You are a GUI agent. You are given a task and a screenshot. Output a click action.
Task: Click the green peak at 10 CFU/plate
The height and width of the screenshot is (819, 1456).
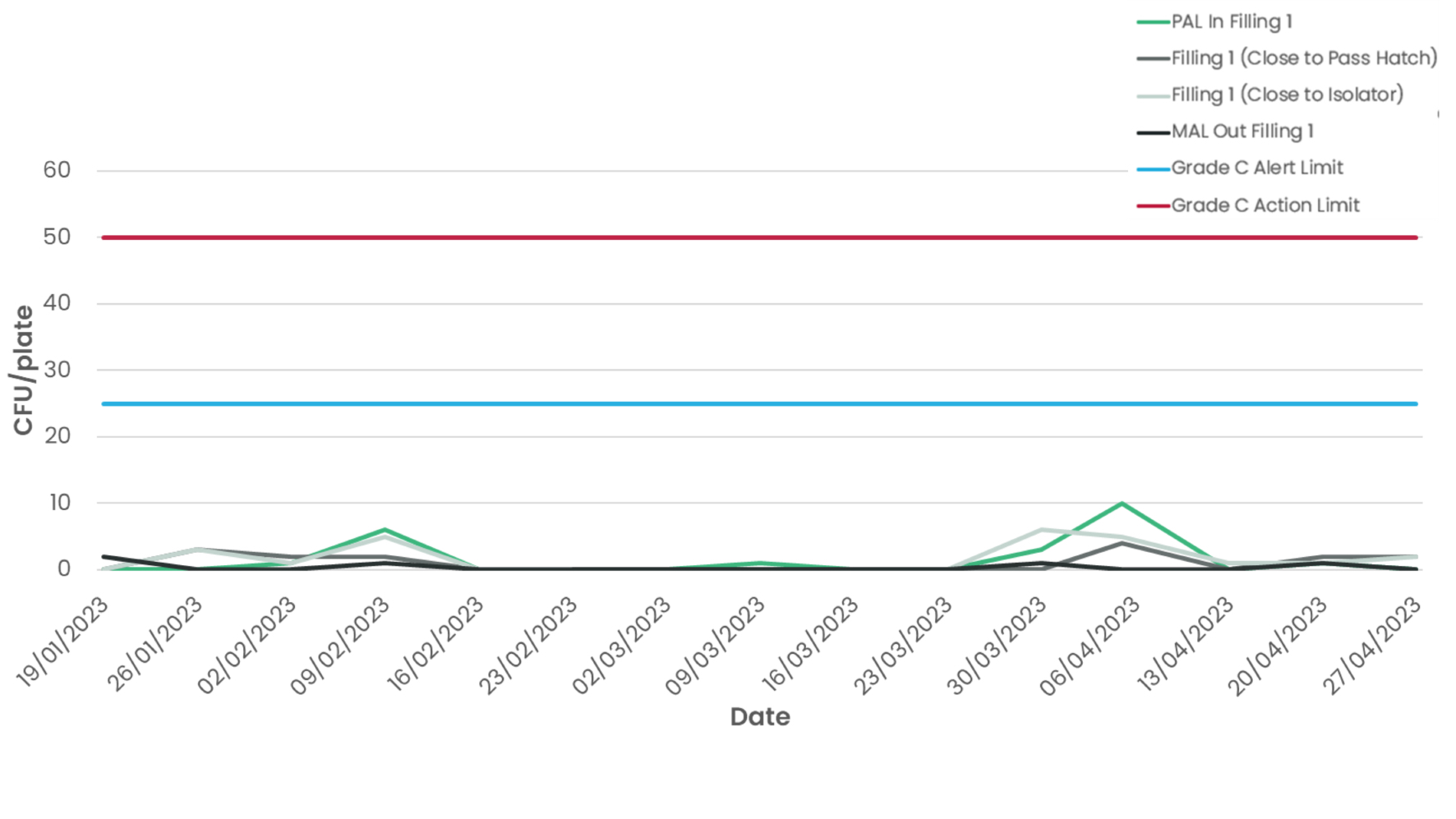(x=1122, y=504)
